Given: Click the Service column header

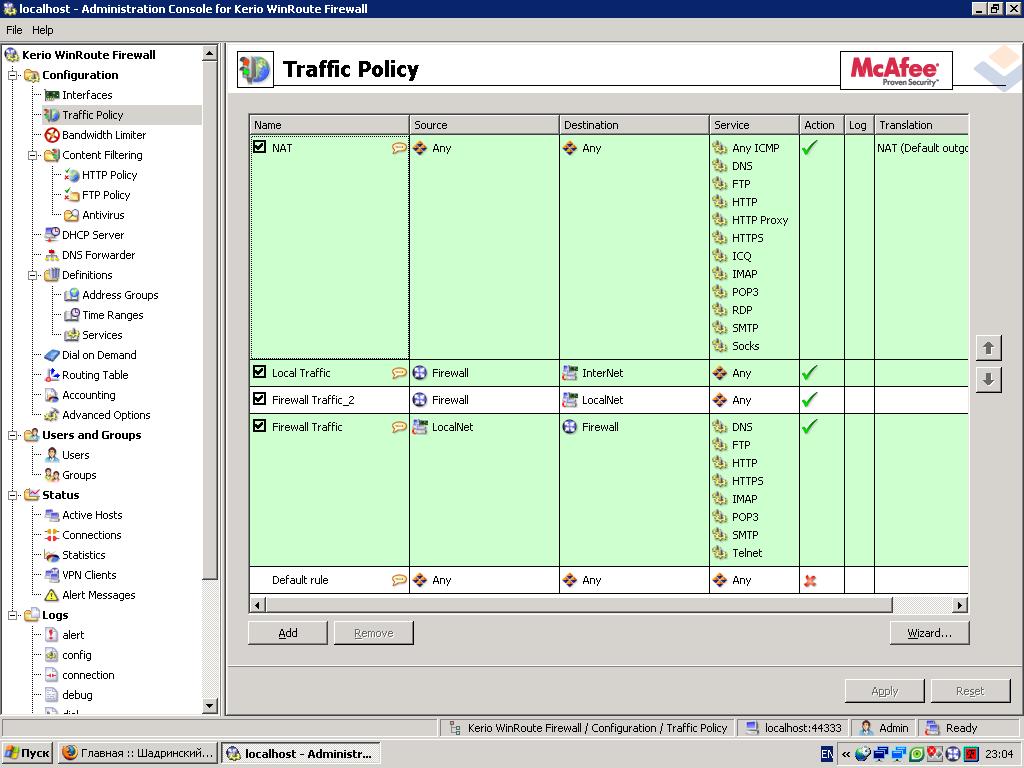Looking at the screenshot, I should (754, 125).
